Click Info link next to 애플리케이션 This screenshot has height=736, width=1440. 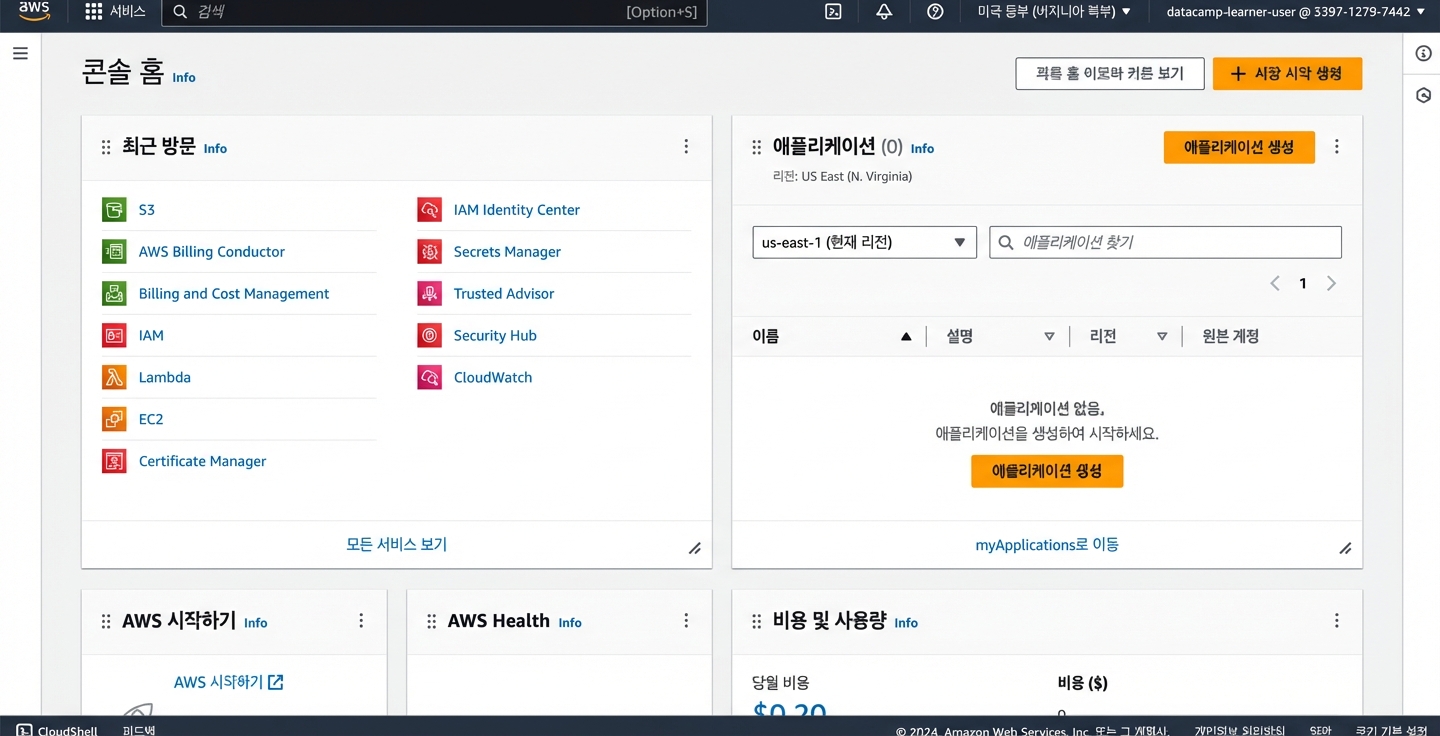click(x=922, y=149)
